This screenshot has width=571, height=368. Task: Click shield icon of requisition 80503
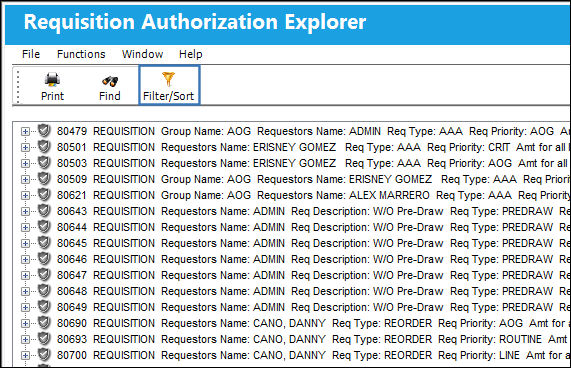coord(44,162)
